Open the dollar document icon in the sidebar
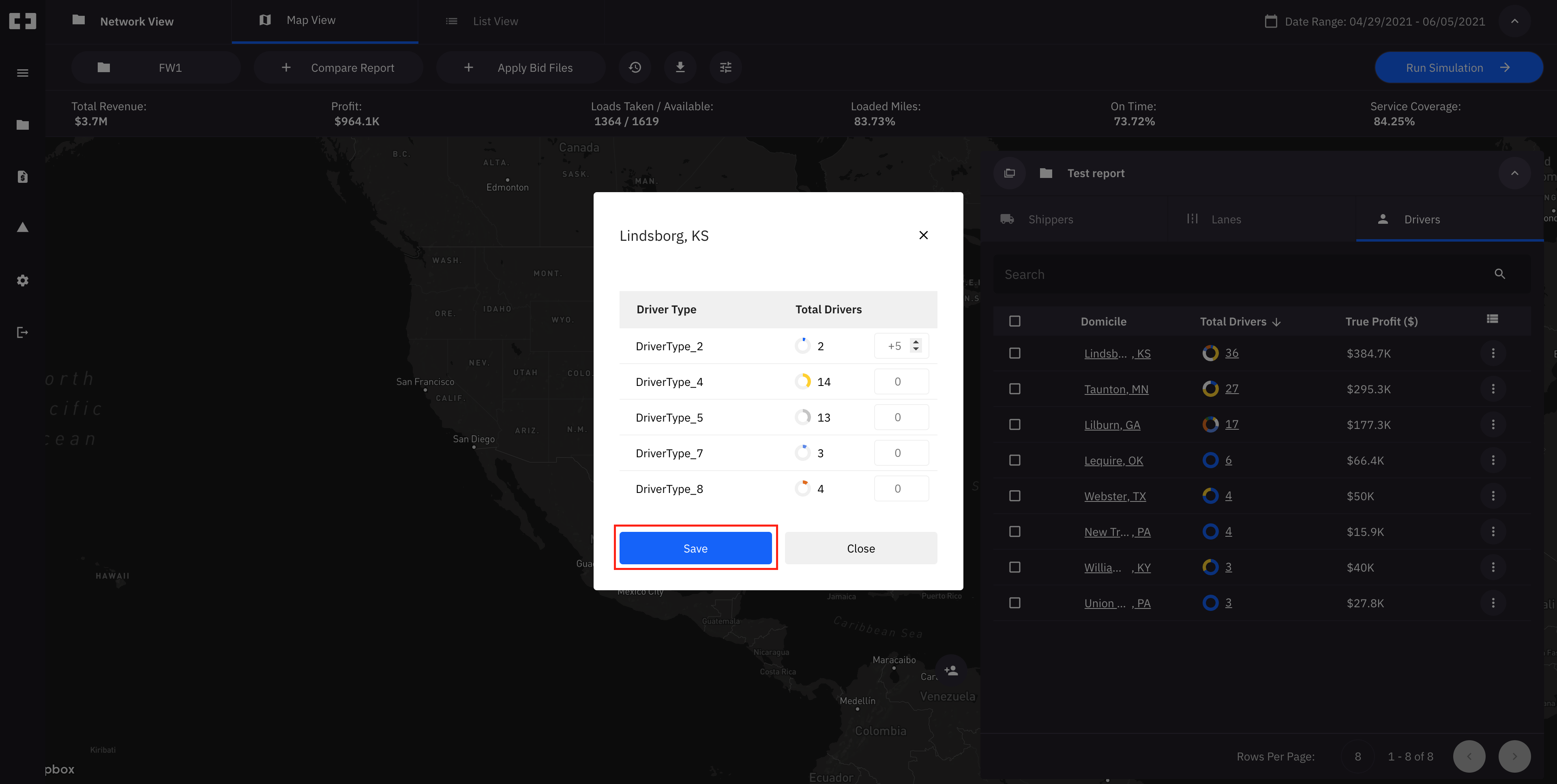This screenshot has height=784, width=1557. click(22, 176)
